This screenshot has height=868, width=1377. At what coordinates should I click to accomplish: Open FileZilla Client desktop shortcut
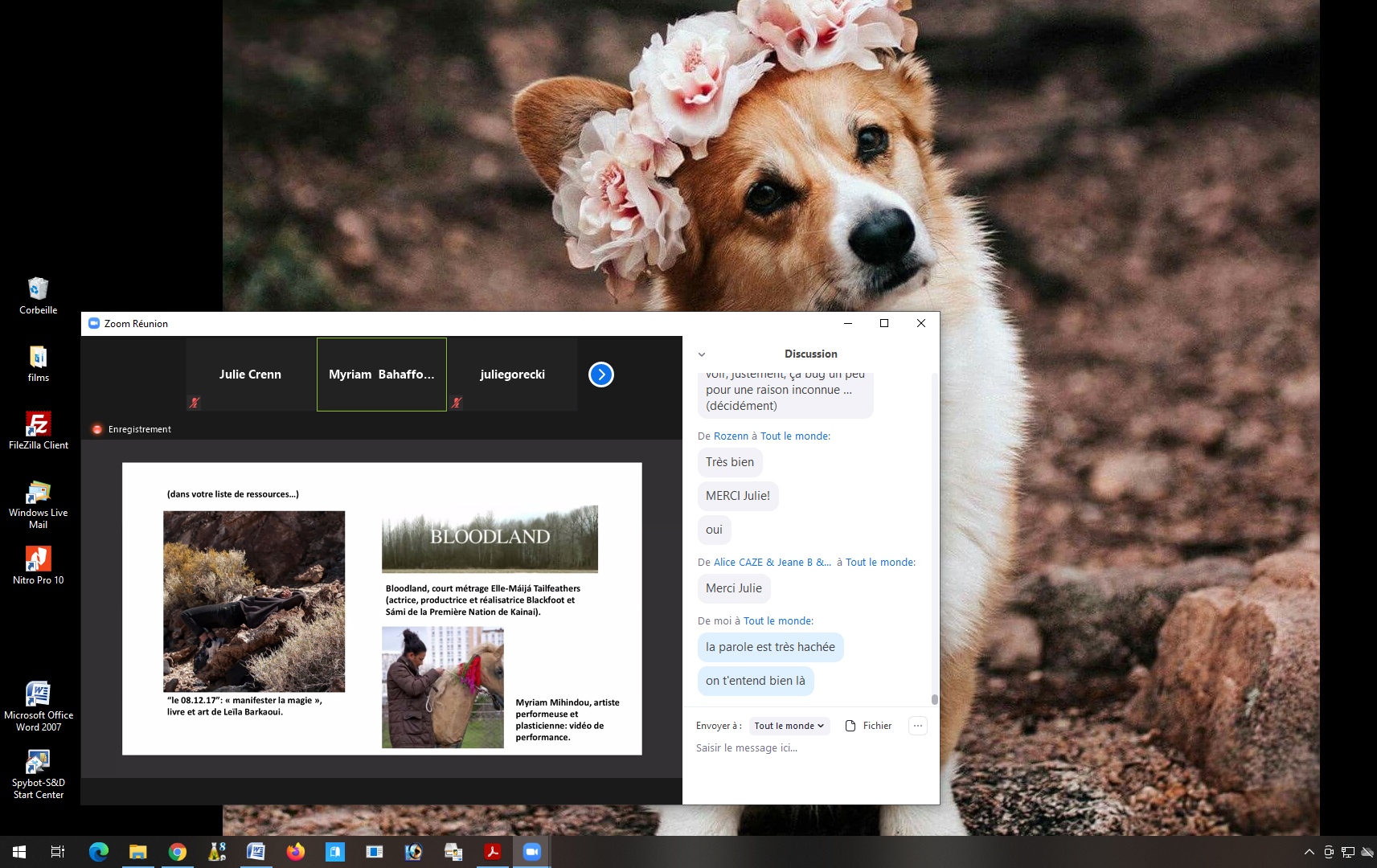coord(38,424)
